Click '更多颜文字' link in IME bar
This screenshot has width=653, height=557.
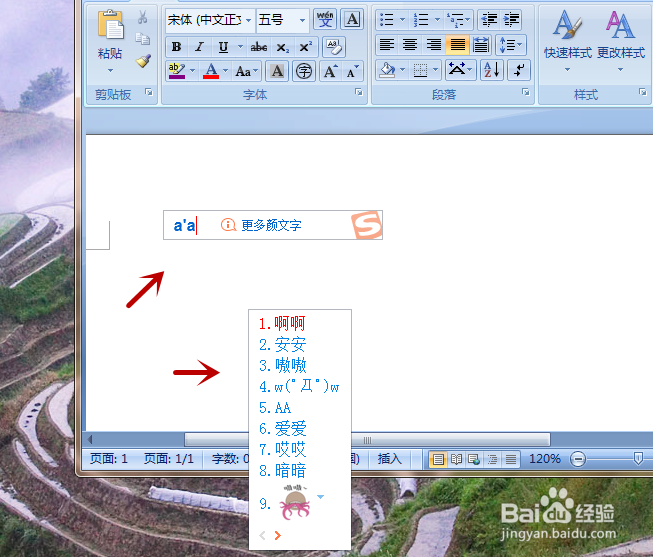(271, 225)
